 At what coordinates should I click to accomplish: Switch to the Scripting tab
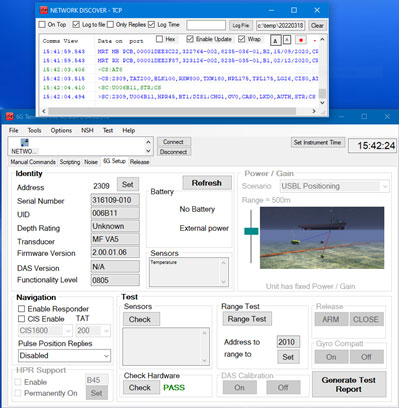(x=70, y=162)
